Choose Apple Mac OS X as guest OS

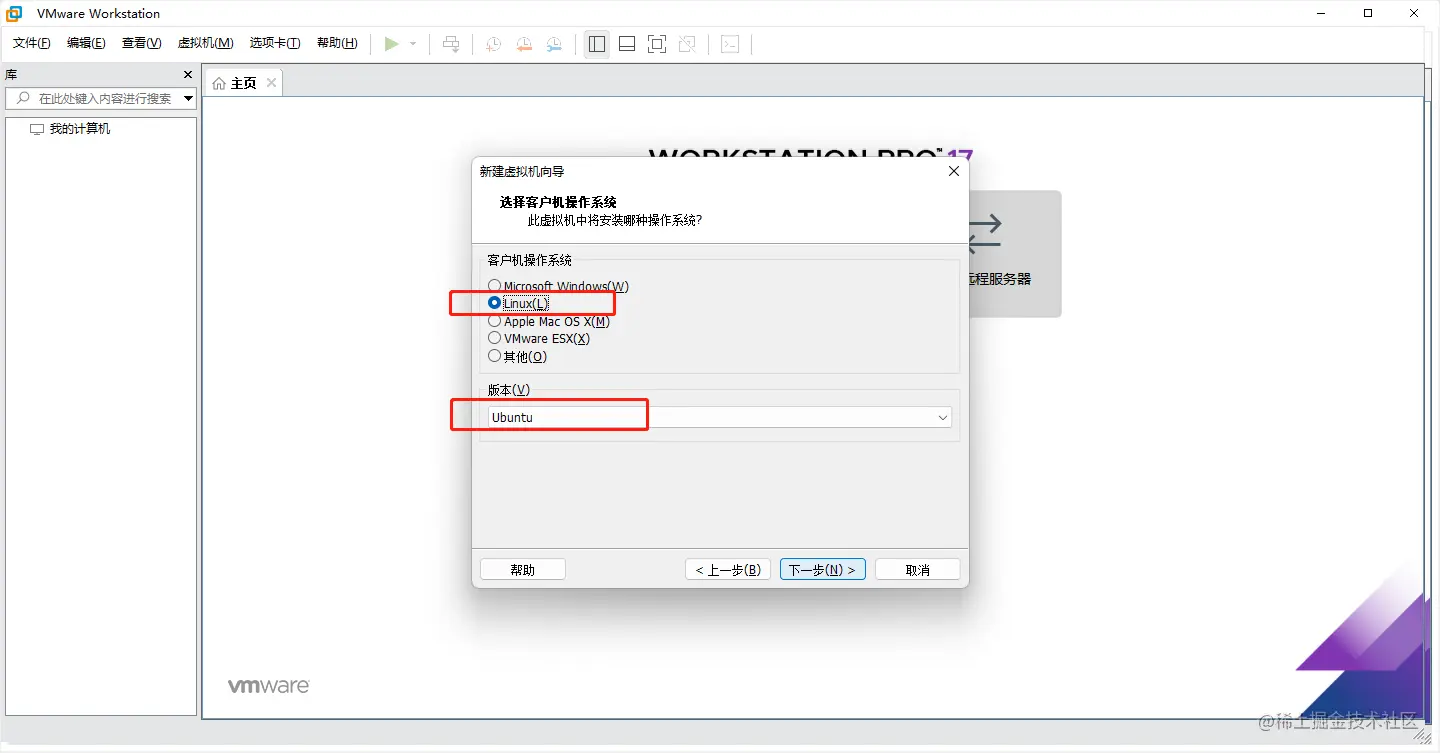click(495, 321)
